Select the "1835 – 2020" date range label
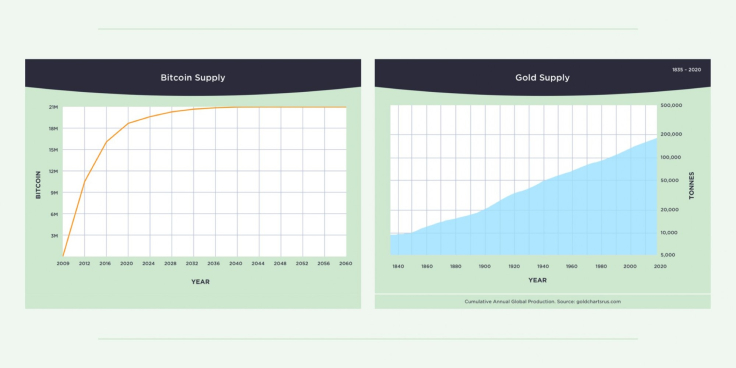Image resolution: width=736 pixels, height=368 pixels. (686, 70)
